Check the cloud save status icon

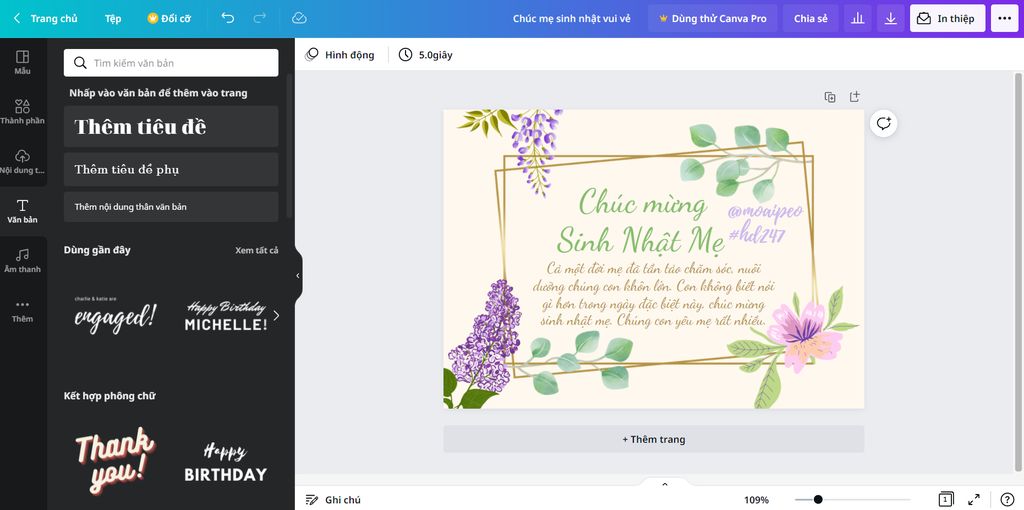pyautogui.click(x=299, y=18)
